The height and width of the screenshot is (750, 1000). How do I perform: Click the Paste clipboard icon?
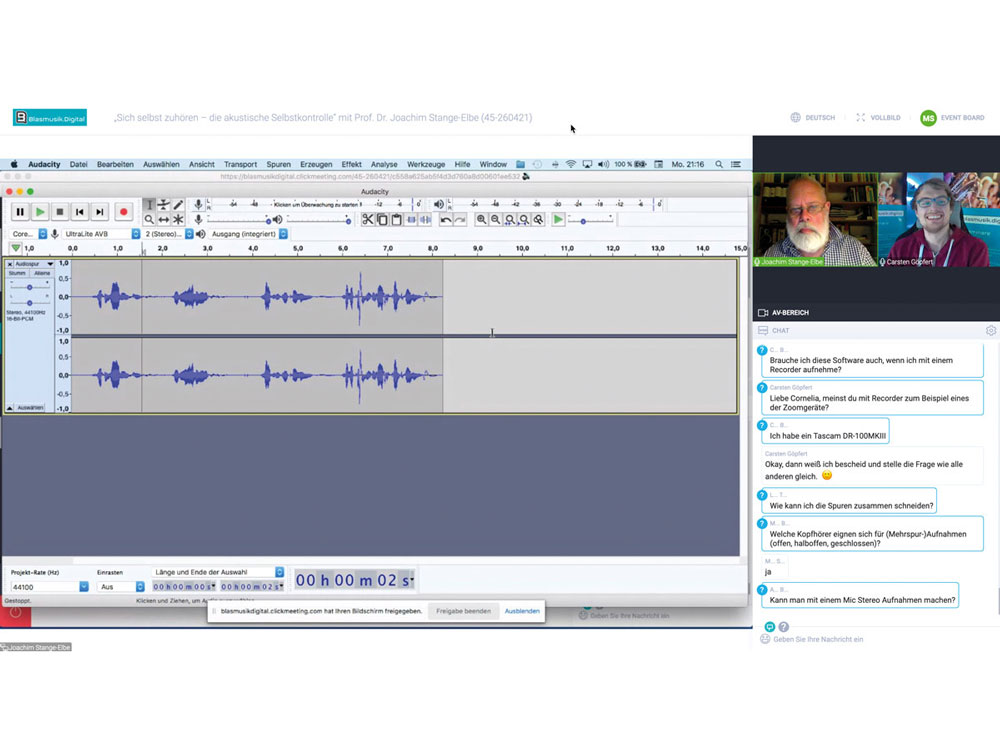click(396, 219)
